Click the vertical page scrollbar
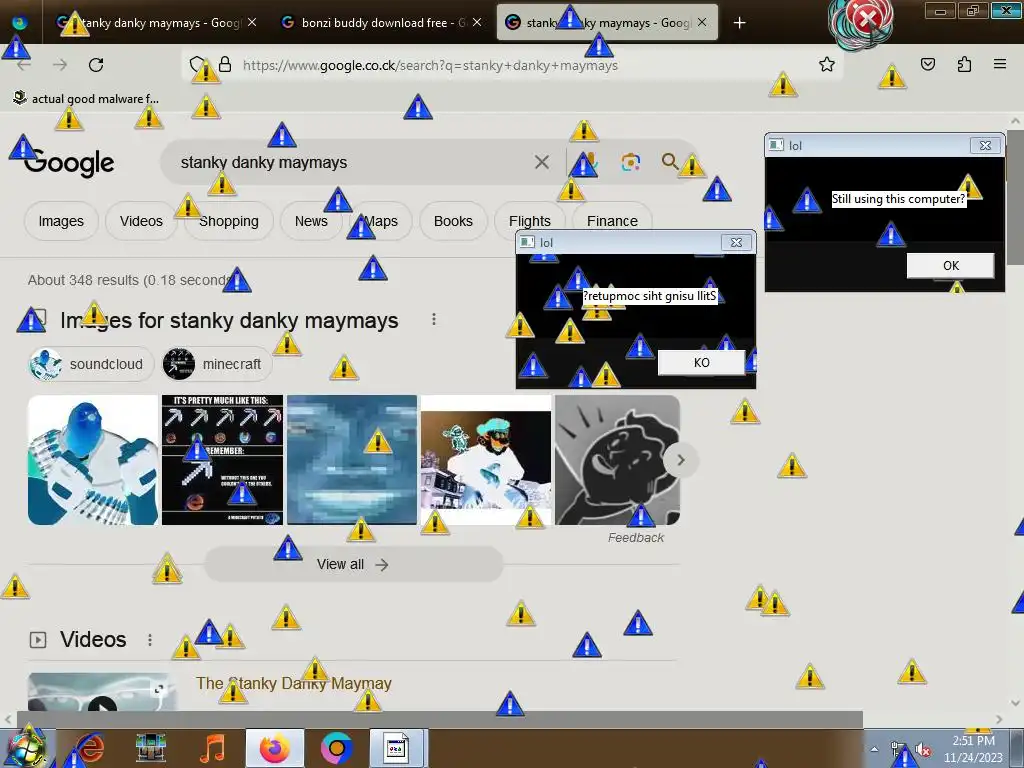This screenshot has height=768, width=1024. click(x=1015, y=197)
